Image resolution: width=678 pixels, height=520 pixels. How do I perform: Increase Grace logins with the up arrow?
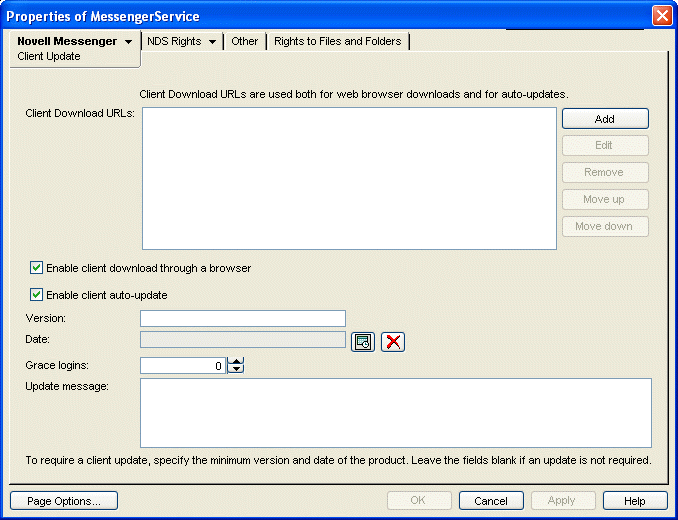coord(236,361)
